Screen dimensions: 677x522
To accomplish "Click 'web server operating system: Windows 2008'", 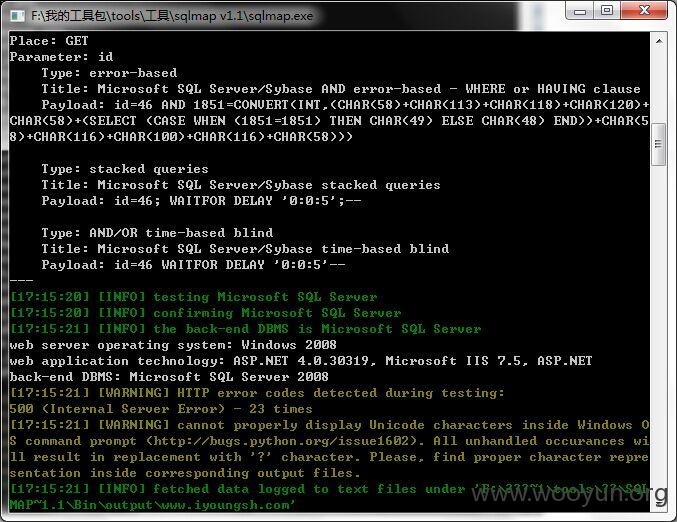I will 173,345.
